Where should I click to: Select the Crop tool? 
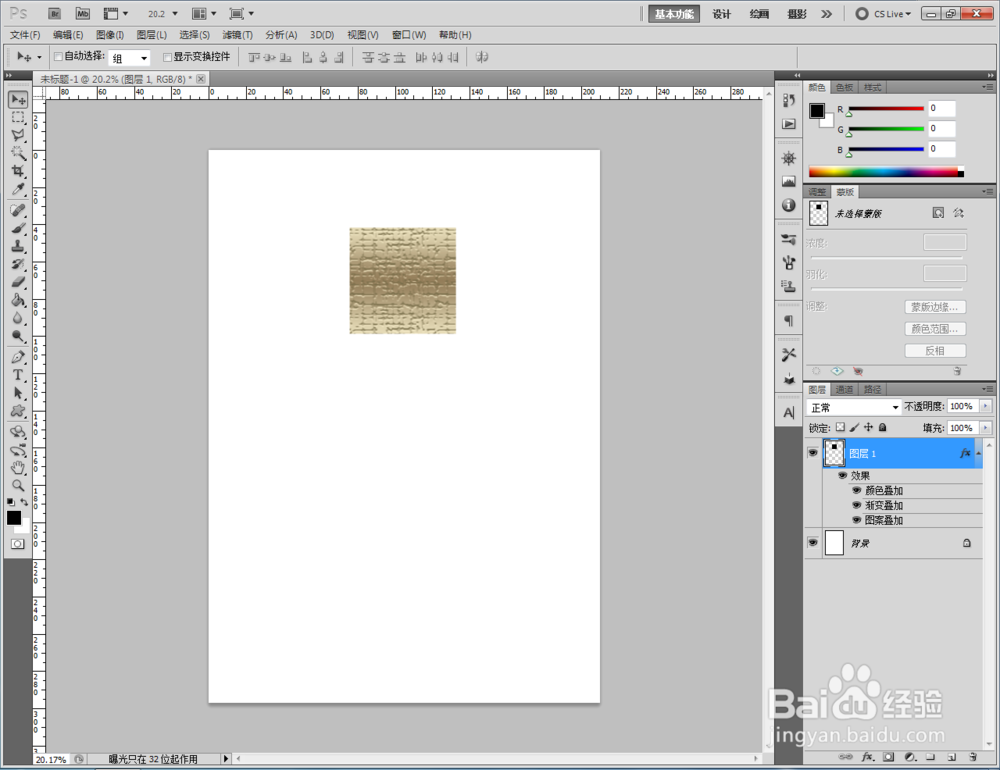pyautogui.click(x=18, y=171)
